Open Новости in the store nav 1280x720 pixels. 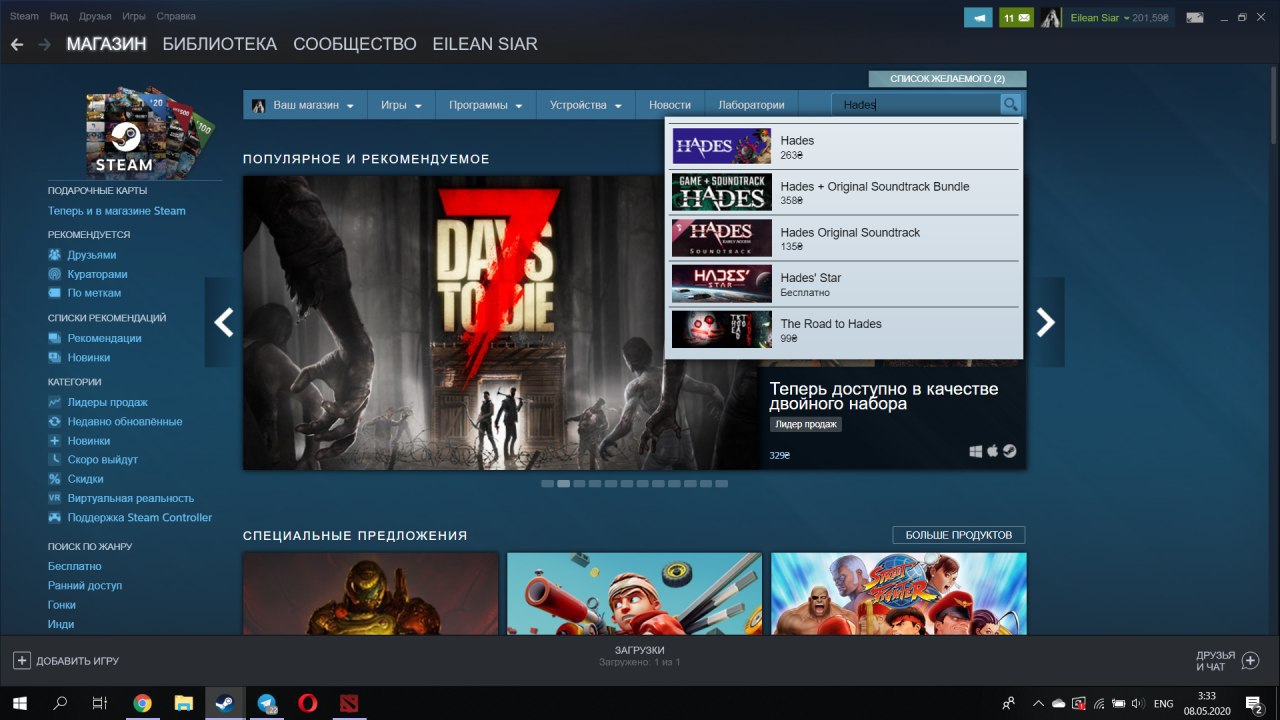[670, 105]
